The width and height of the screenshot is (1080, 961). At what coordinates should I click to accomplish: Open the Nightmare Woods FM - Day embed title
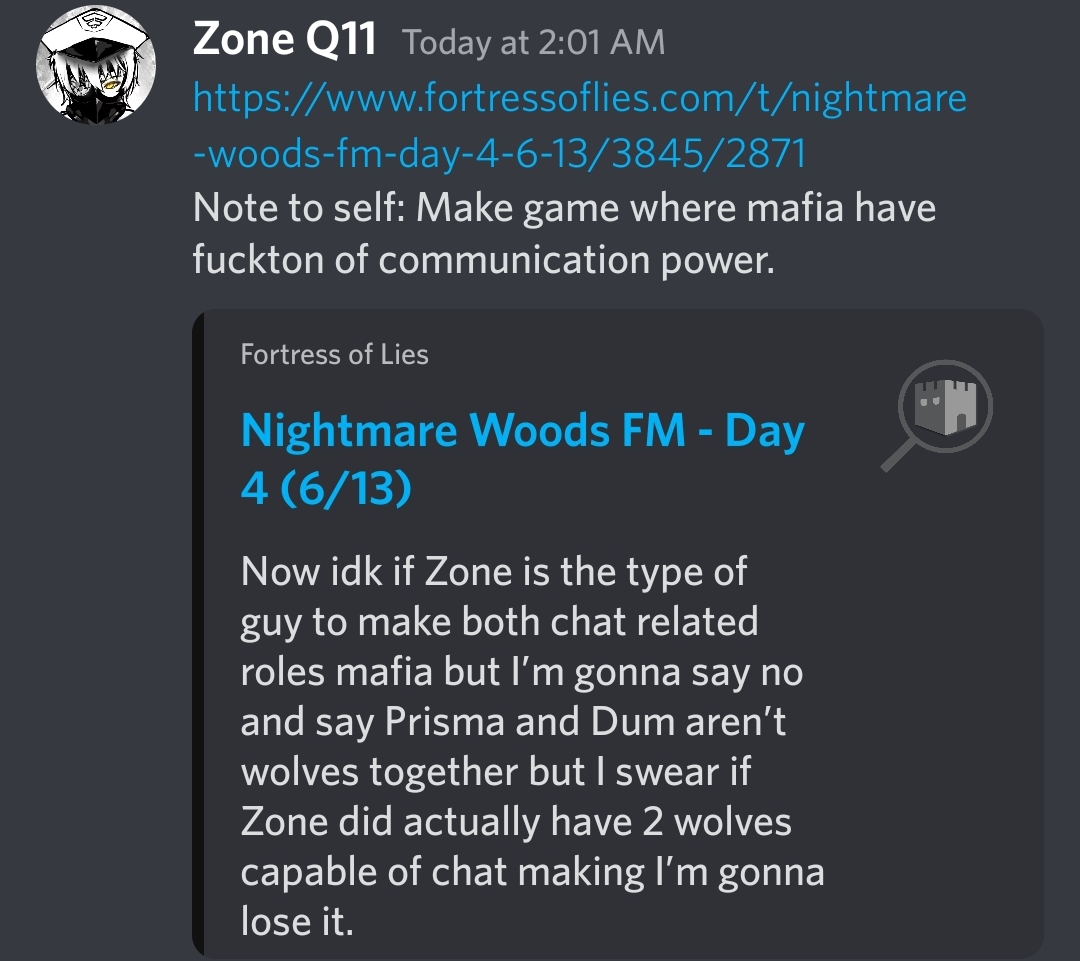[523, 431]
